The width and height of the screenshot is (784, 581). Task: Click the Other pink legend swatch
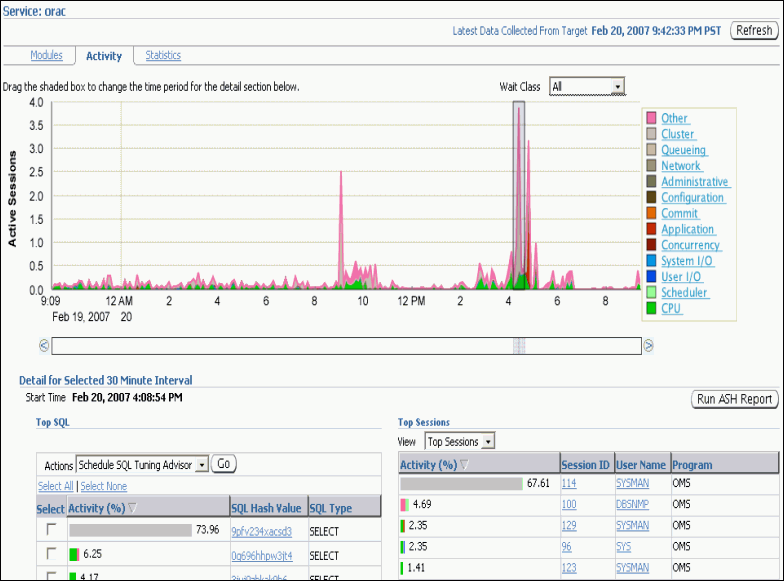[651, 118]
